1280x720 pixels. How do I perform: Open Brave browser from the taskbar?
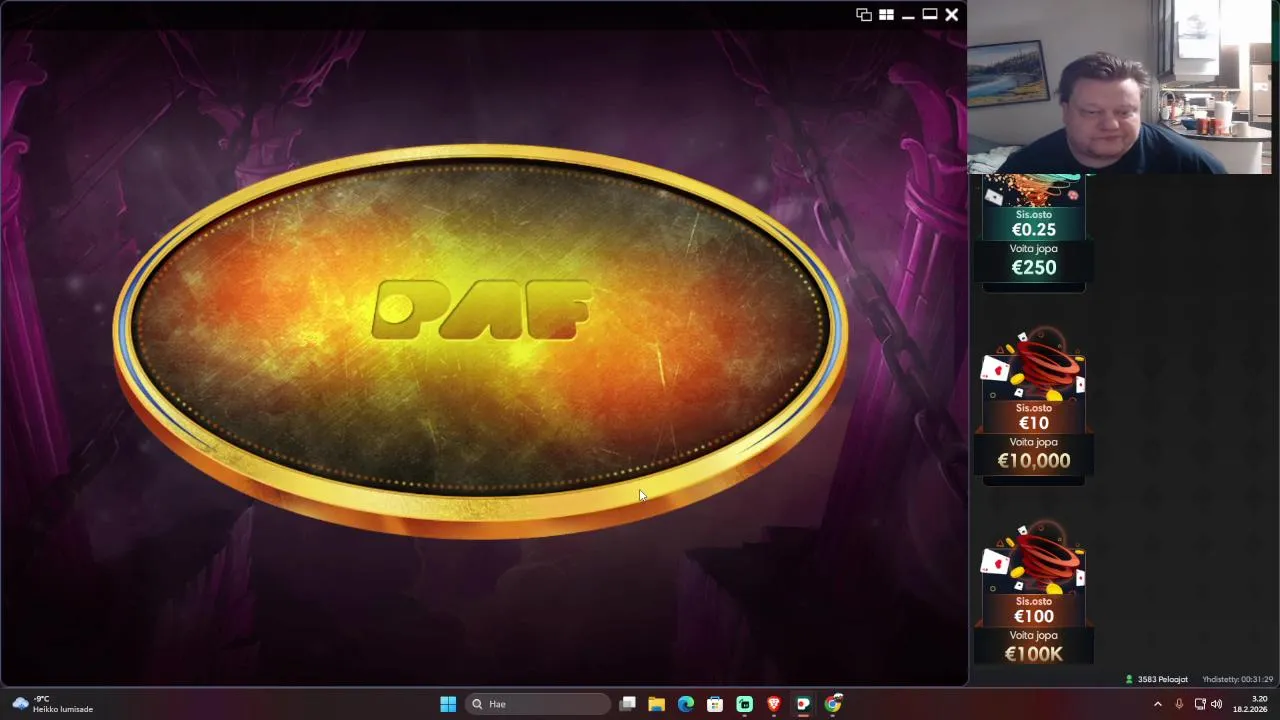[774, 704]
